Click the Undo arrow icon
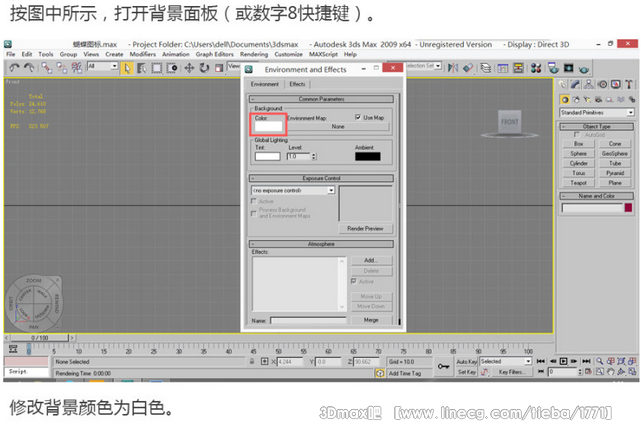 pyautogui.click(x=14, y=68)
